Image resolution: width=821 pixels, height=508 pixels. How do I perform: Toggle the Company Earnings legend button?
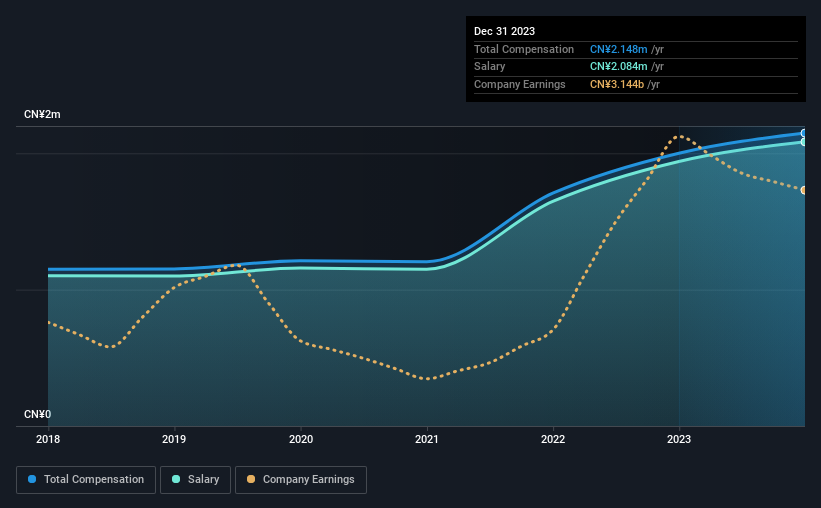(301, 480)
